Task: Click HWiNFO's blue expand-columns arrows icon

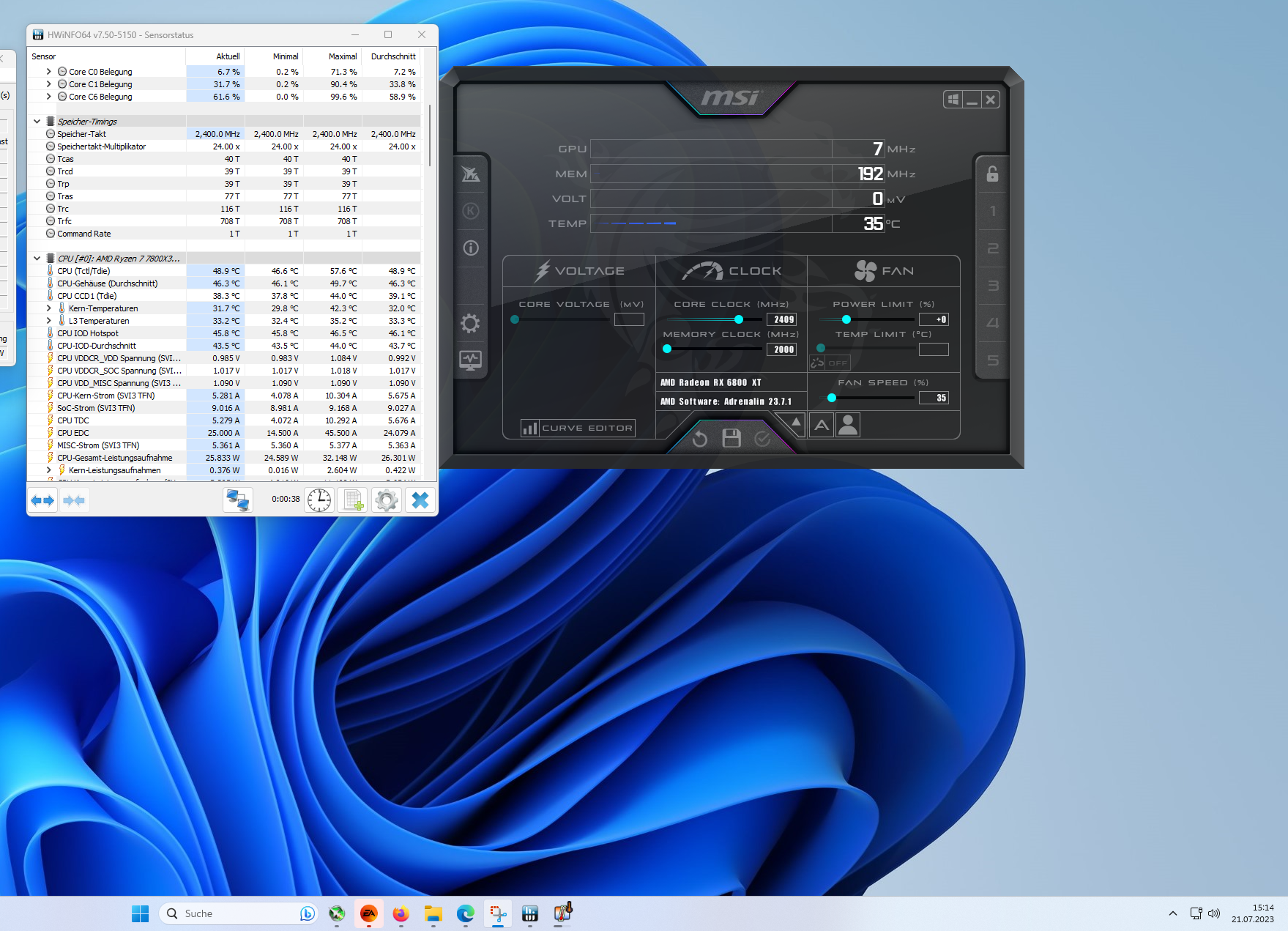Action: (42, 500)
